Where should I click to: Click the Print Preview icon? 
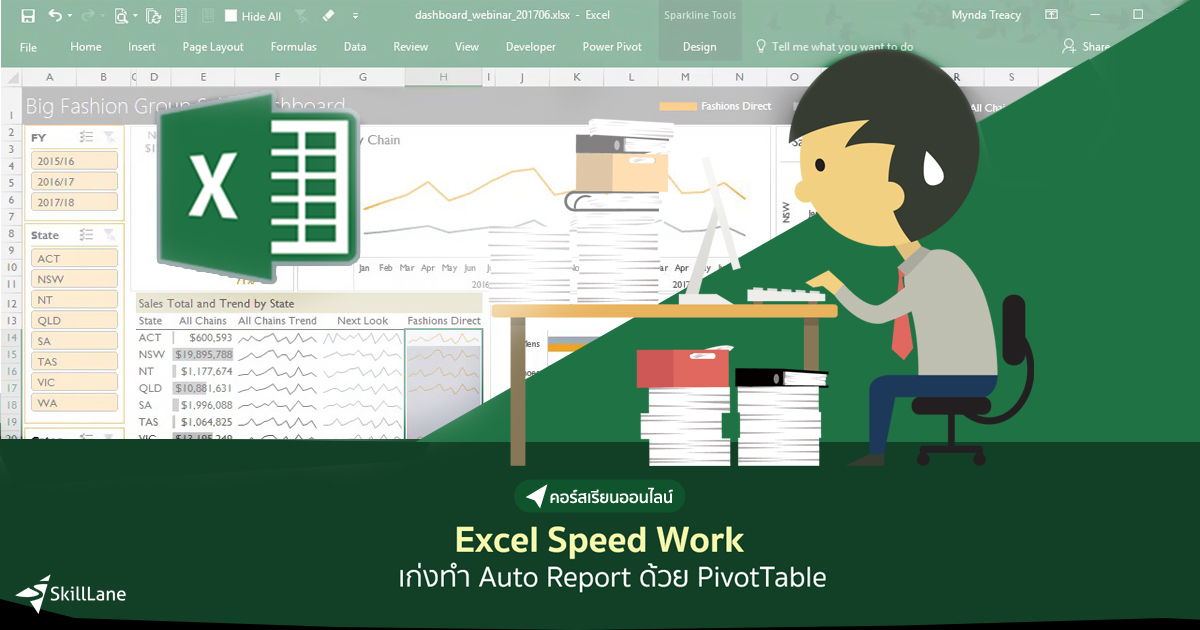[x=122, y=16]
